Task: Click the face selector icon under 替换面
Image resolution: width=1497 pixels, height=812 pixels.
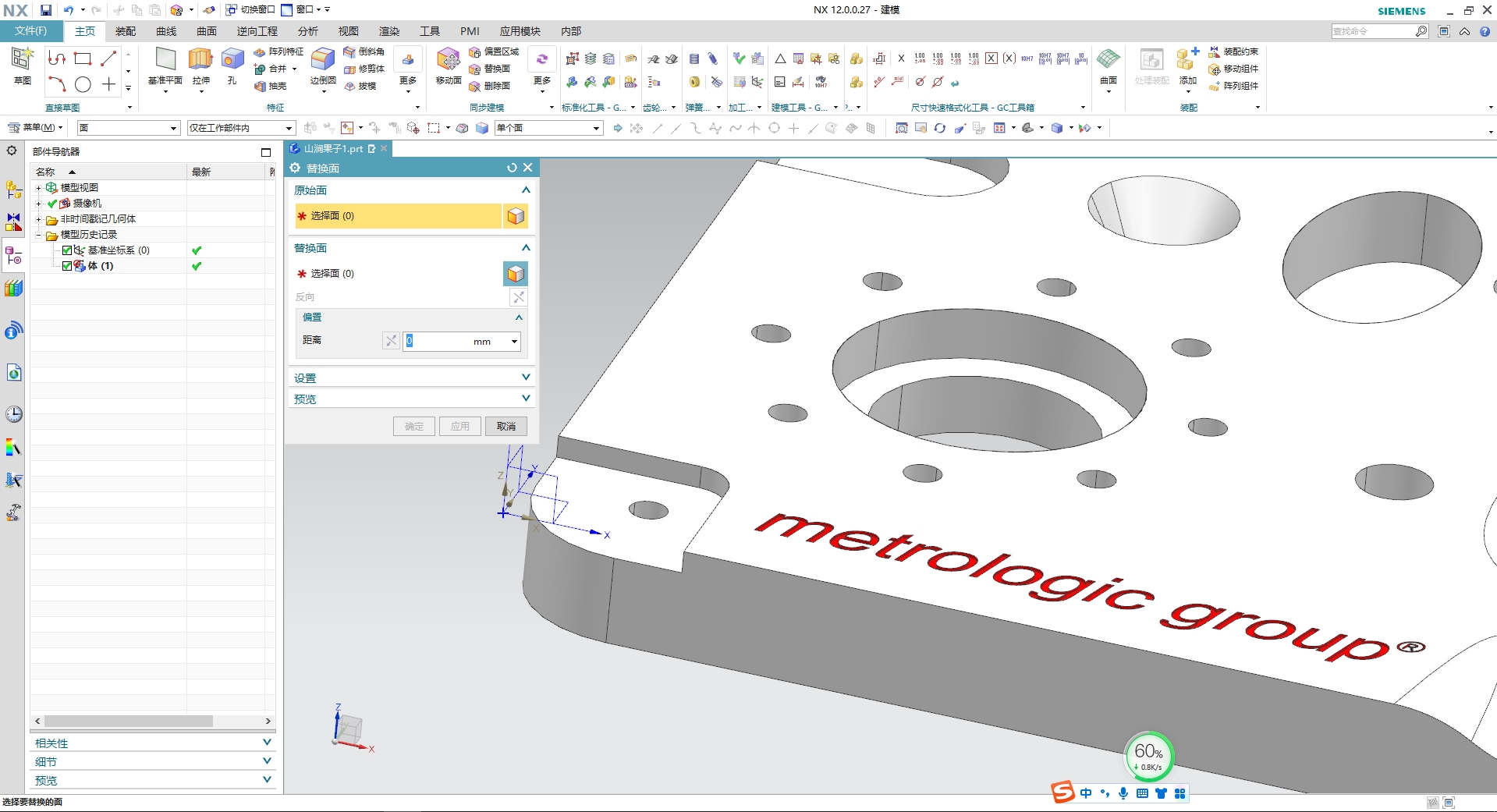Action: [x=516, y=274]
